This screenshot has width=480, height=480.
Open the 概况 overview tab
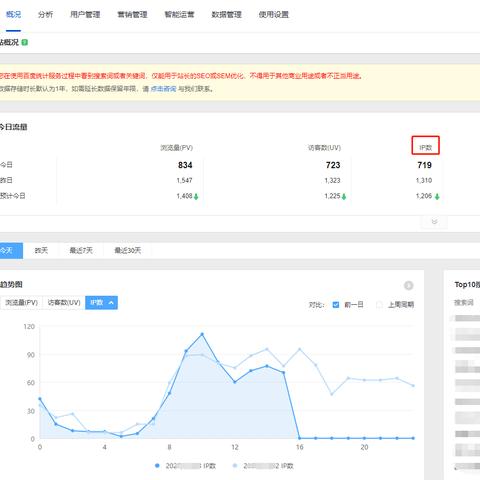13,15
